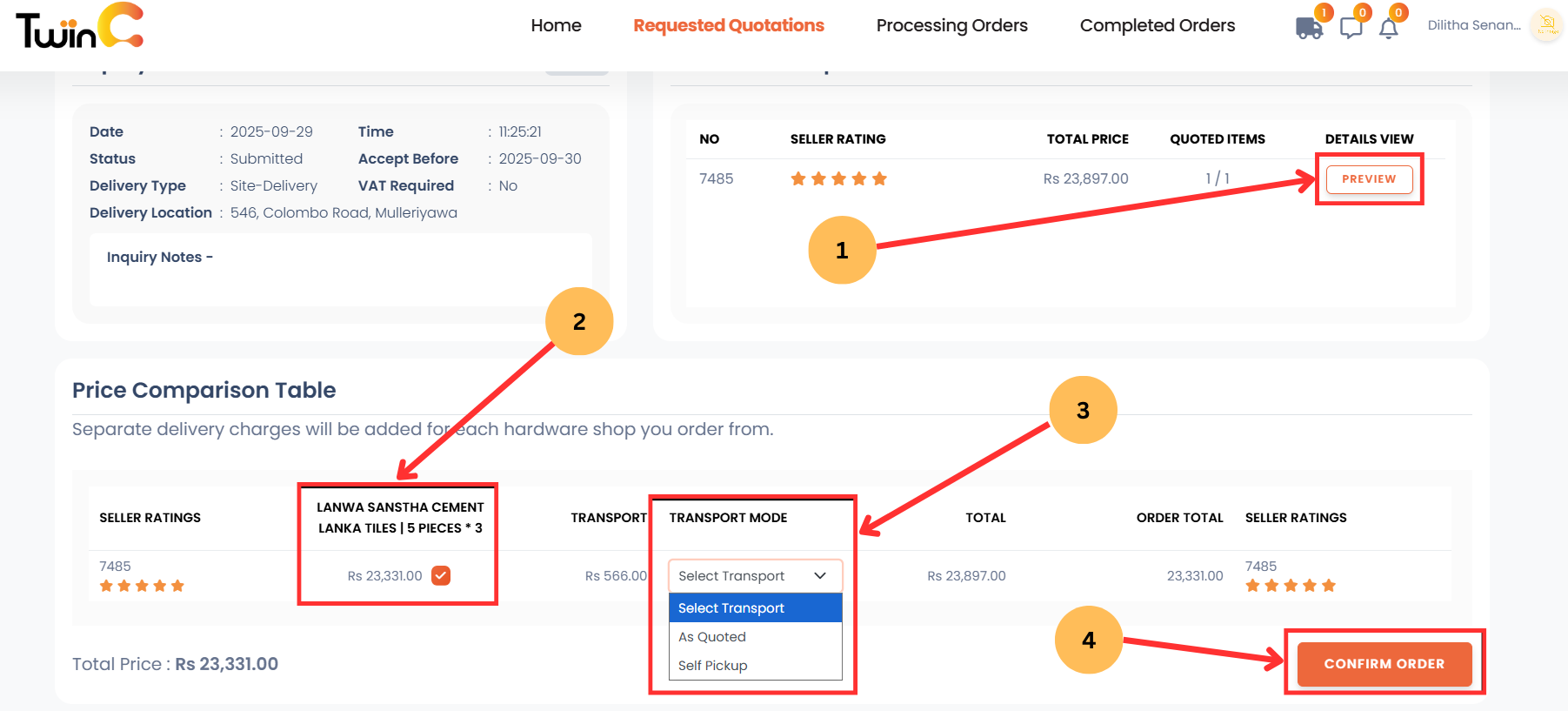The height and width of the screenshot is (711, 1568).
Task: Click the 23,331.00 order total value
Action: click(1194, 576)
